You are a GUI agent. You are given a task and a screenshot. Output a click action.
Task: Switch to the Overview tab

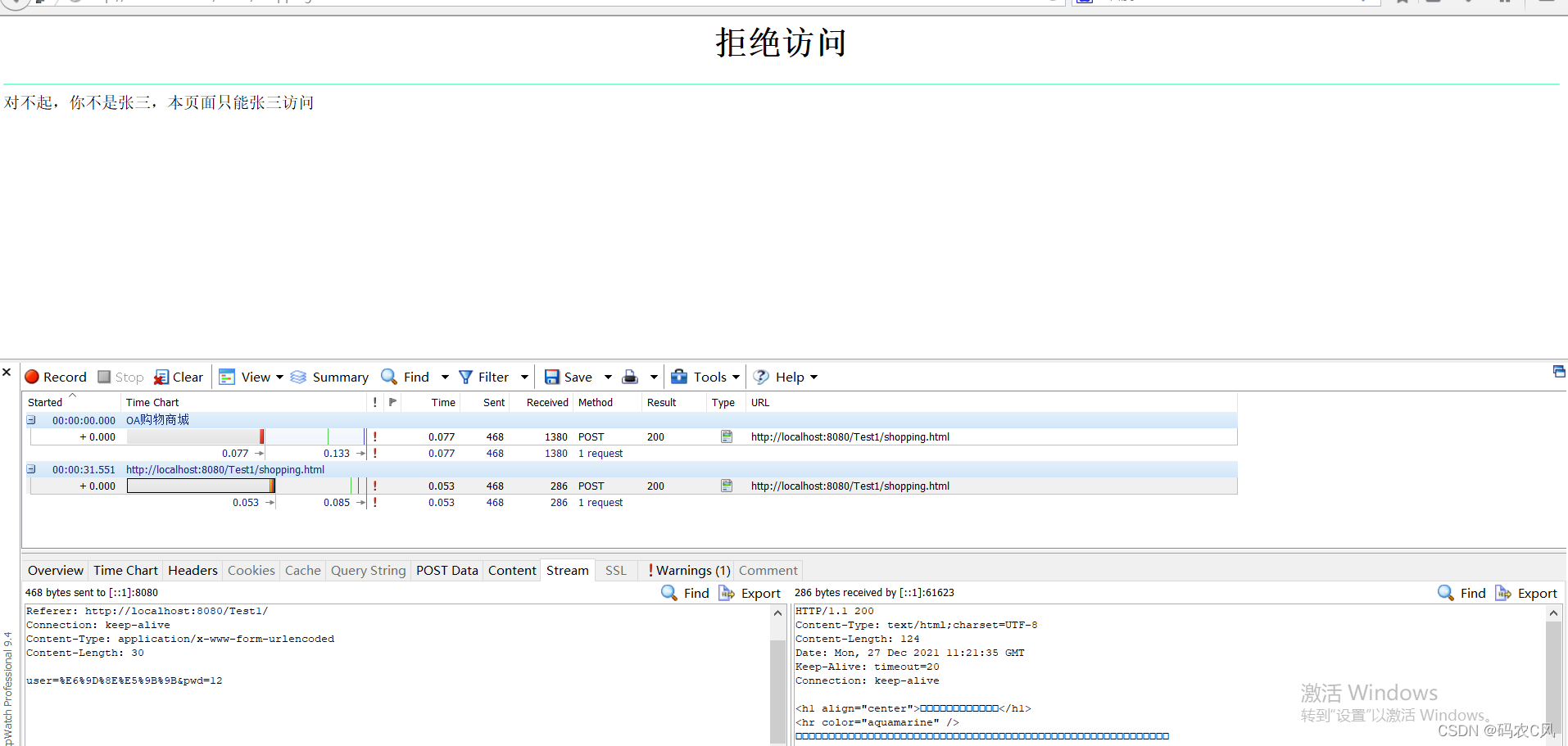coord(56,571)
